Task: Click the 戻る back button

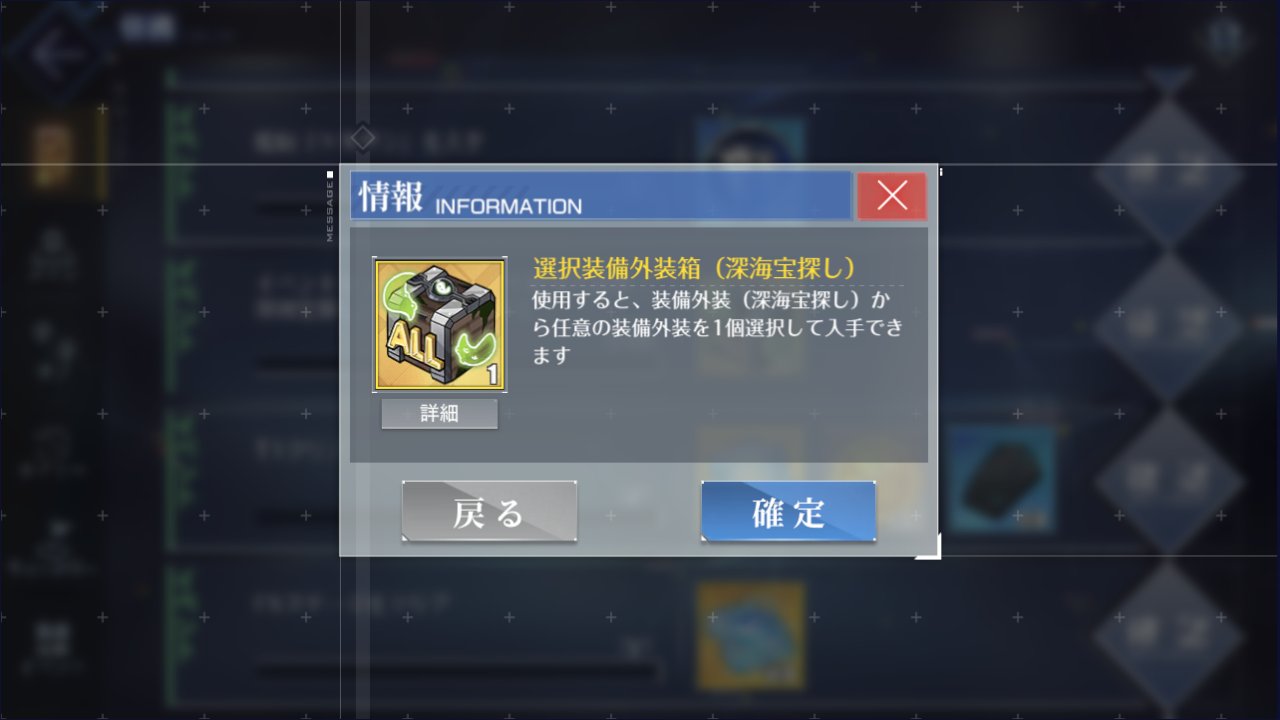Action: (489, 512)
